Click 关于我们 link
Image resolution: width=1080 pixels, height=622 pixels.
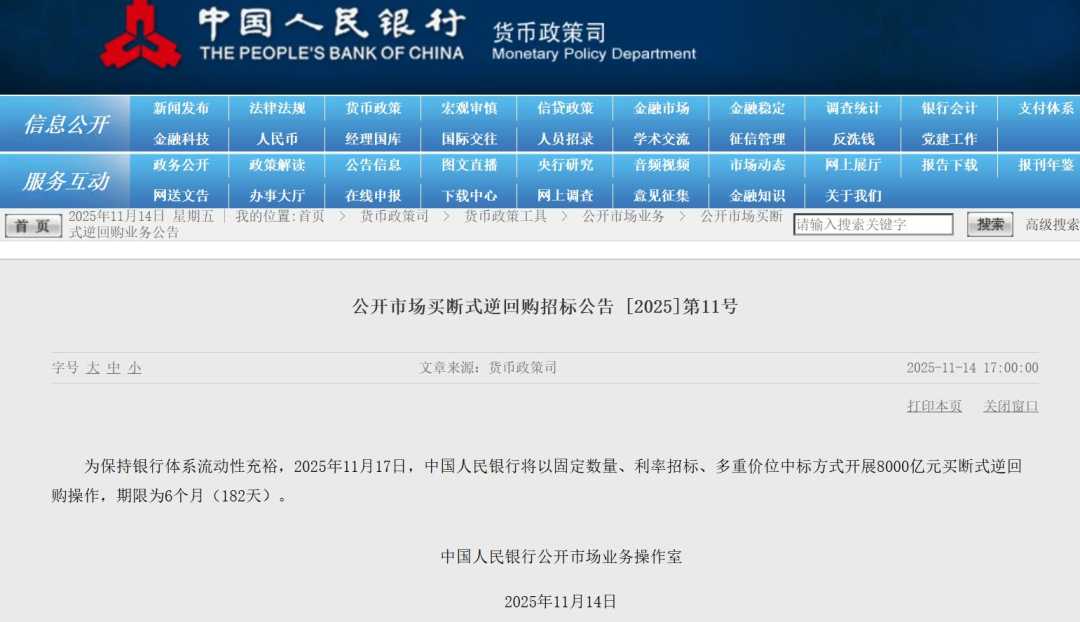point(853,196)
